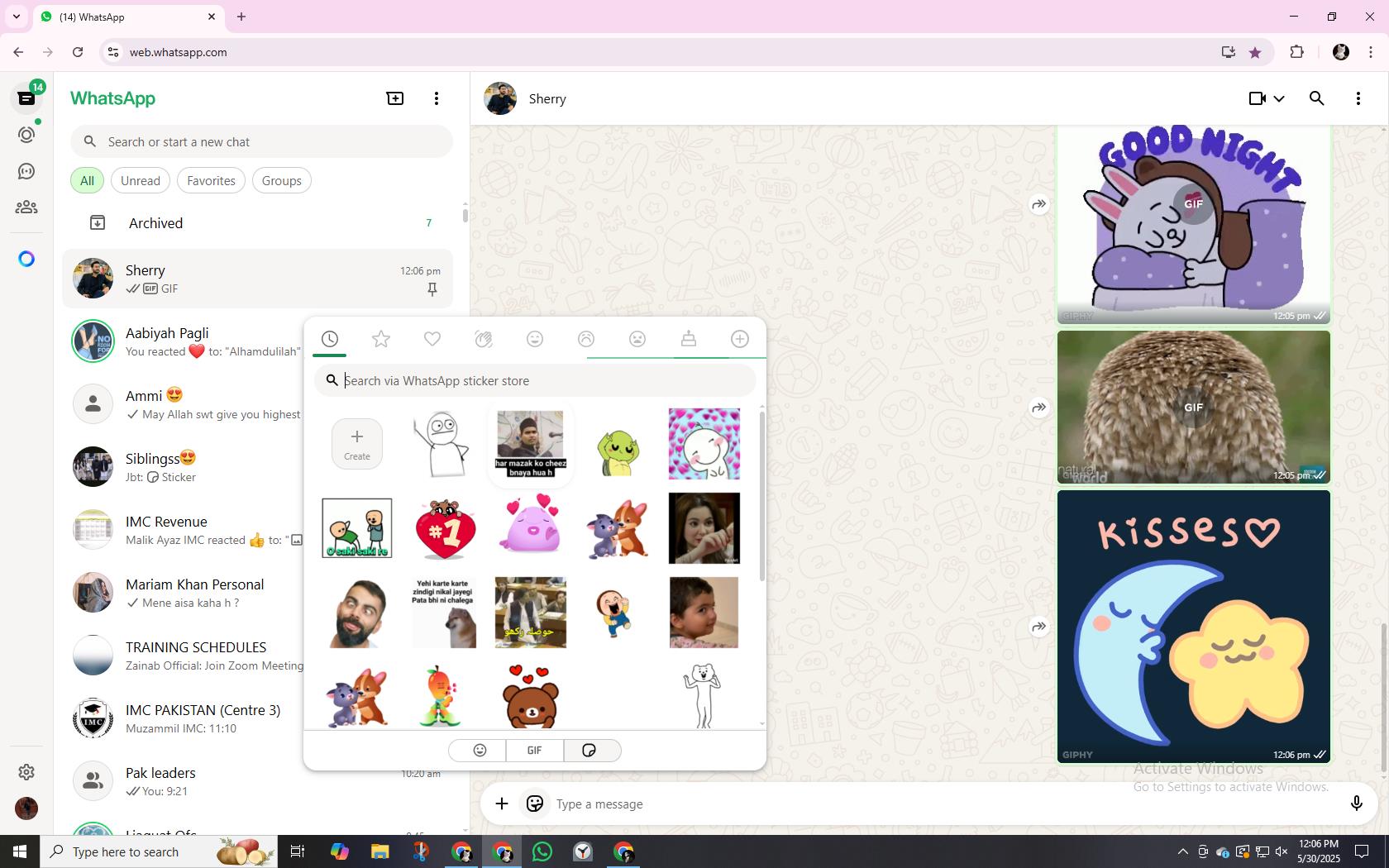Open the Channels icon in sidebar
The width and height of the screenshot is (1389, 868).
point(26,171)
